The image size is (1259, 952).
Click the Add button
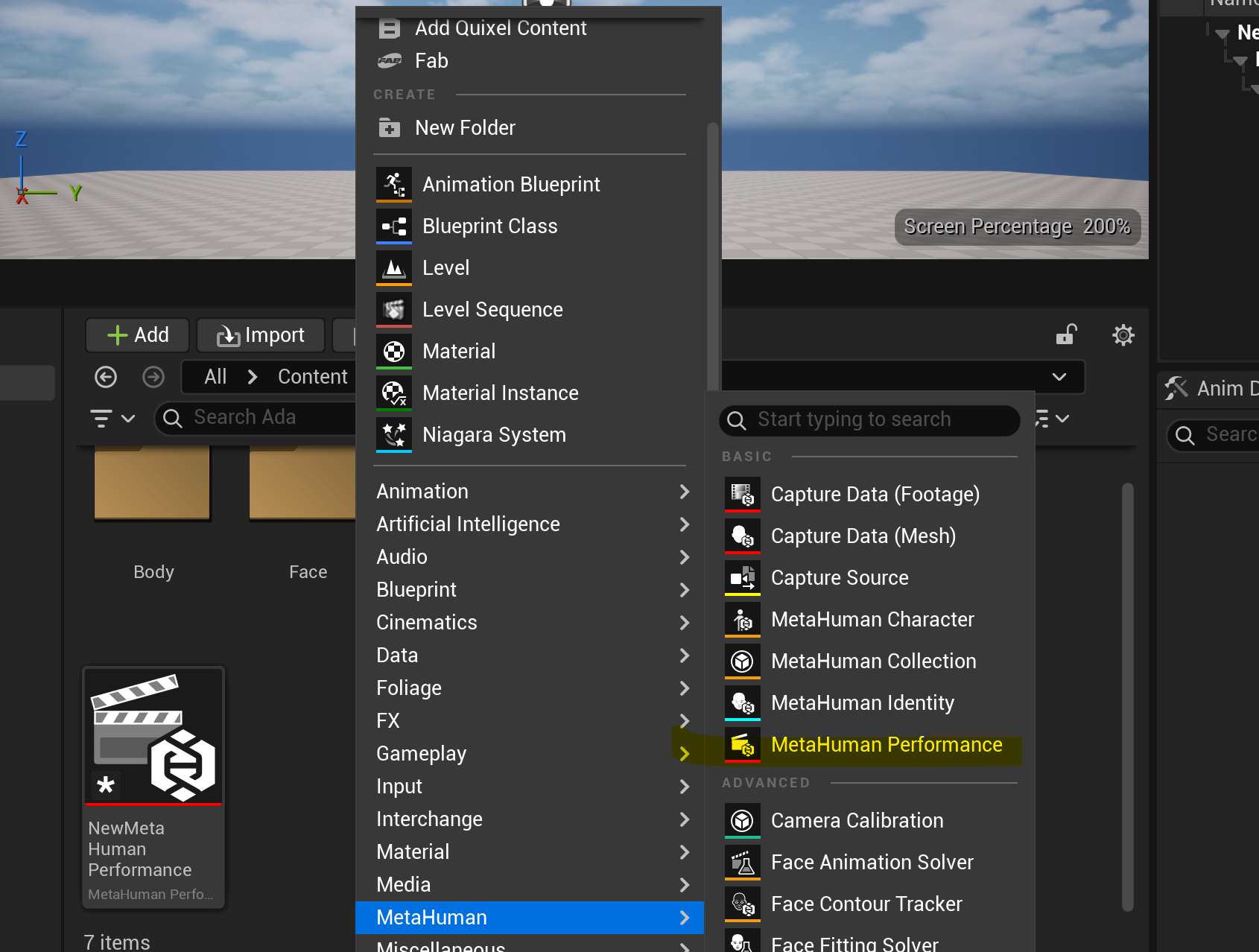click(x=138, y=335)
